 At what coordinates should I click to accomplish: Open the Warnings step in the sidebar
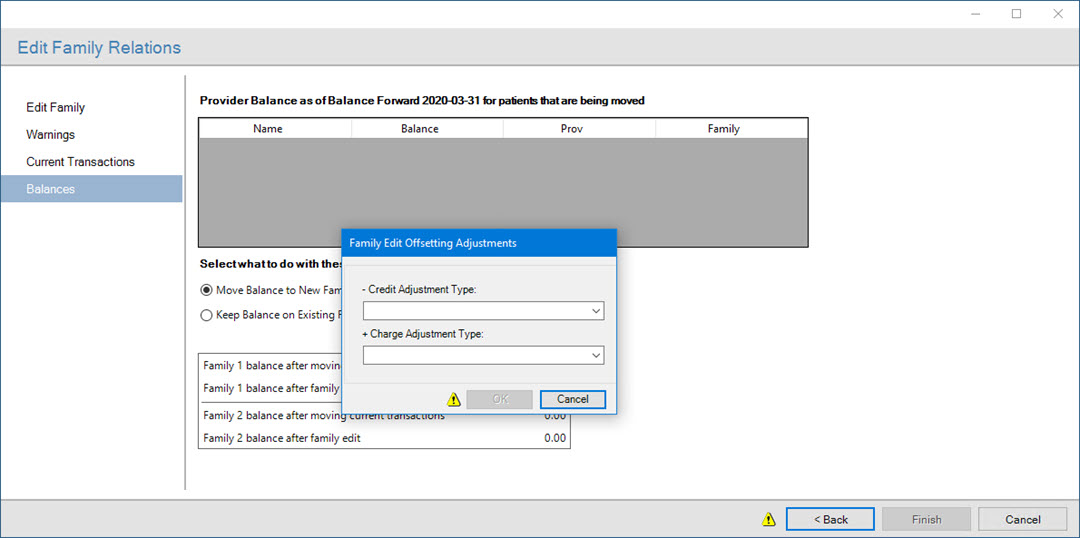(51, 134)
